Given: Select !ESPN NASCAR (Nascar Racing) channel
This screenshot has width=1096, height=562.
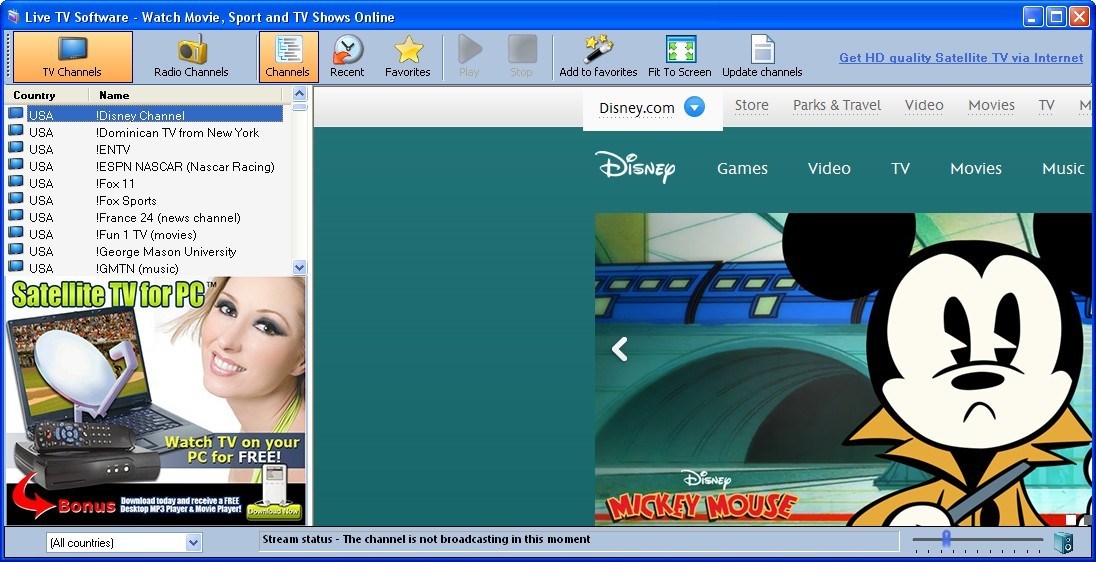Looking at the screenshot, I should pos(145,166).
